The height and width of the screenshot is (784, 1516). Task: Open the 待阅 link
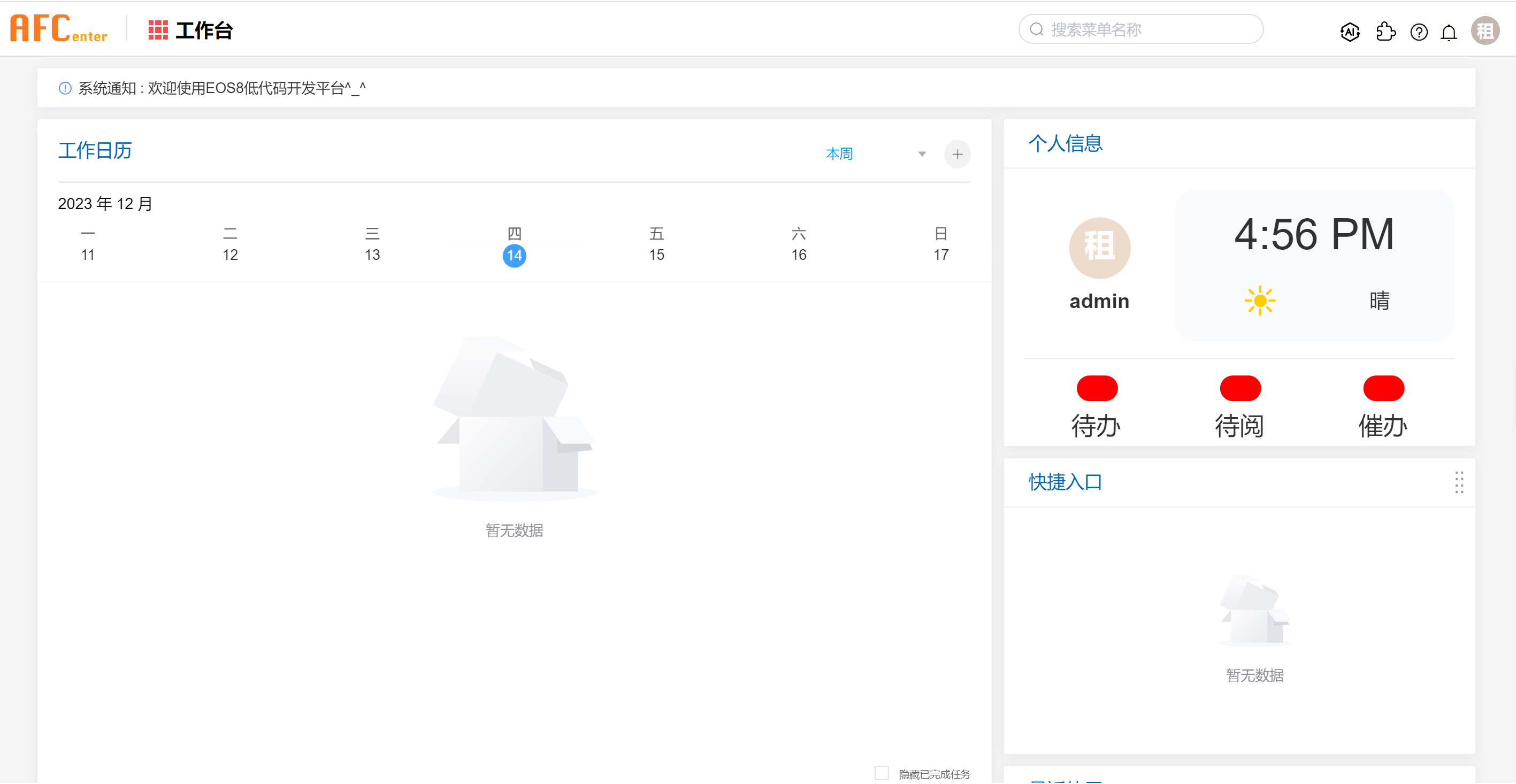(x=1239, y=426)
